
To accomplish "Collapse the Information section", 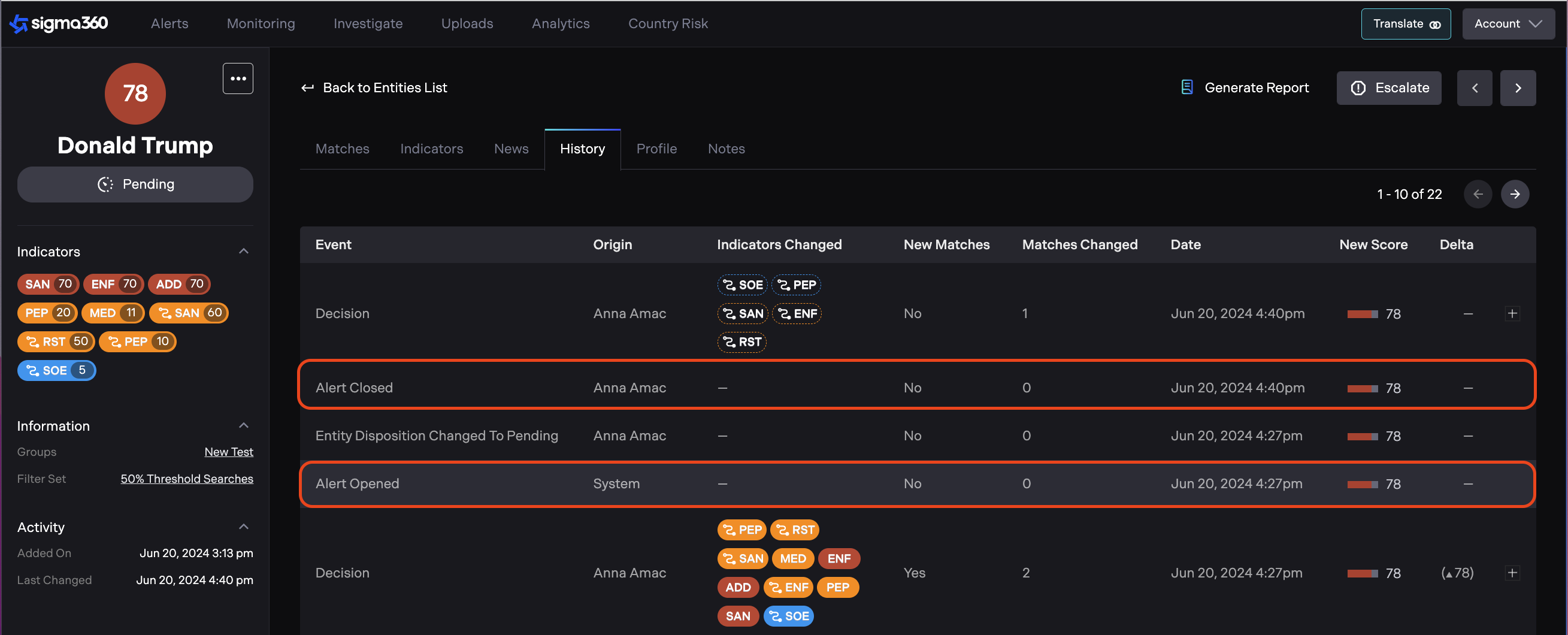I will tap(244, 425).
